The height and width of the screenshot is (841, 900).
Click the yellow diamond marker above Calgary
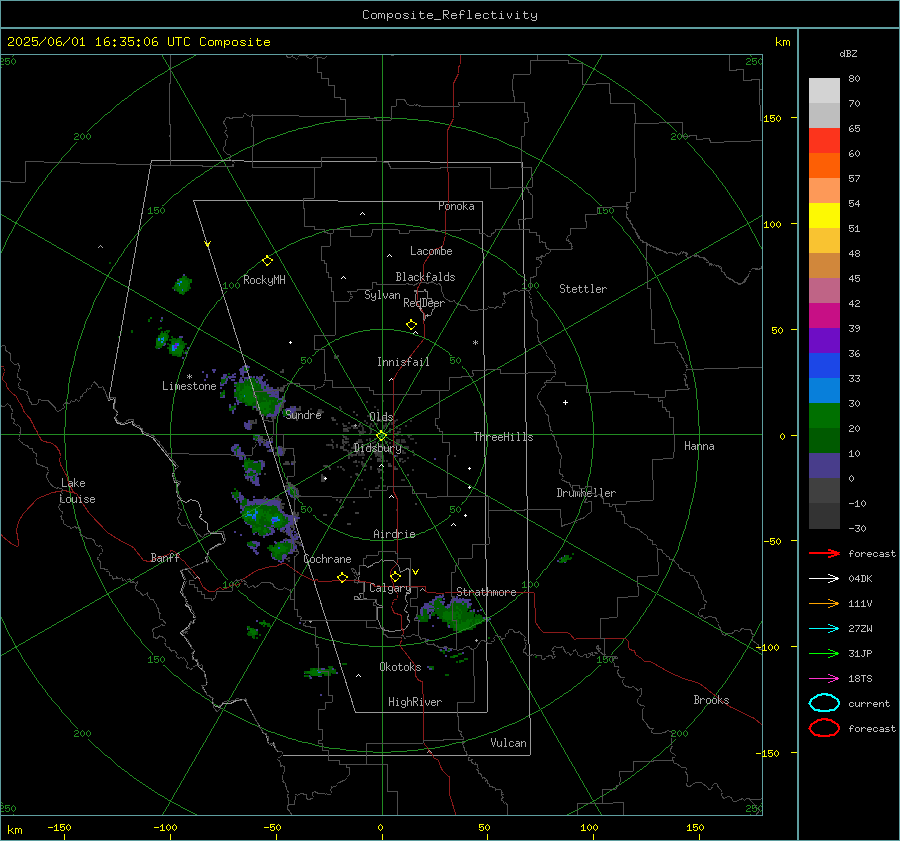pos(395,576)
